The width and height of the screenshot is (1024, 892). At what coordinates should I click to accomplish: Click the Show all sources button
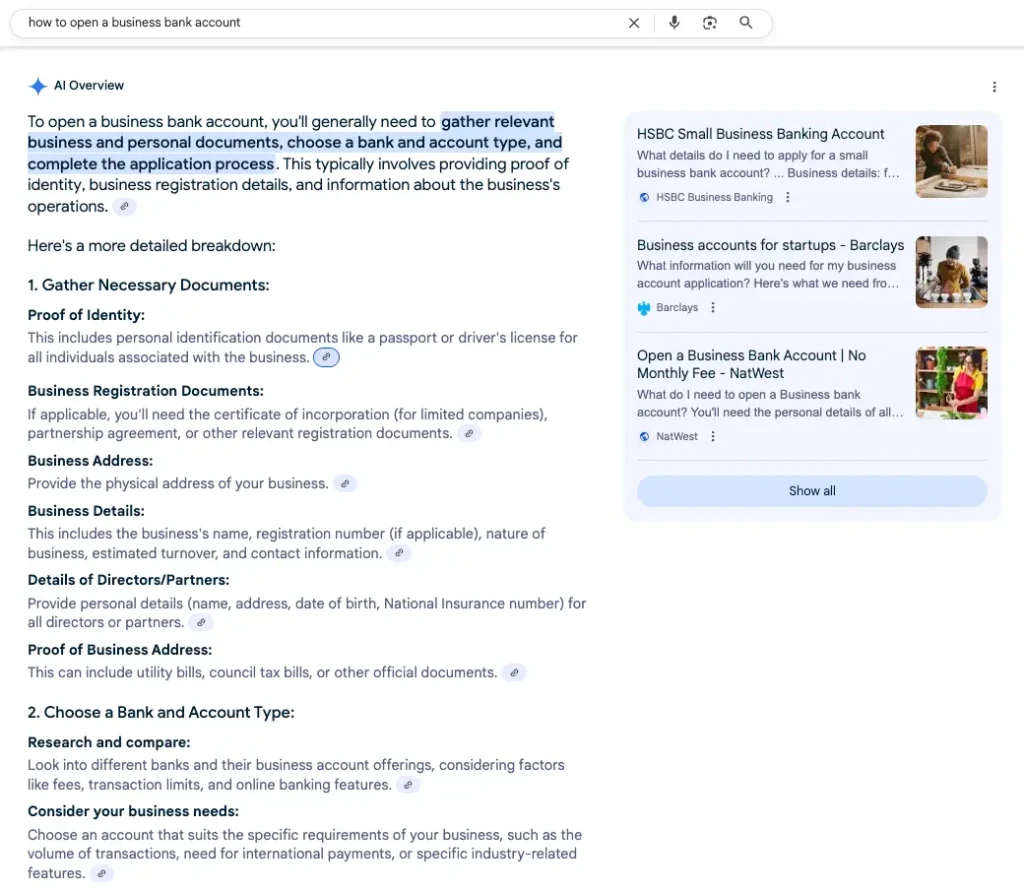(812, 491)
